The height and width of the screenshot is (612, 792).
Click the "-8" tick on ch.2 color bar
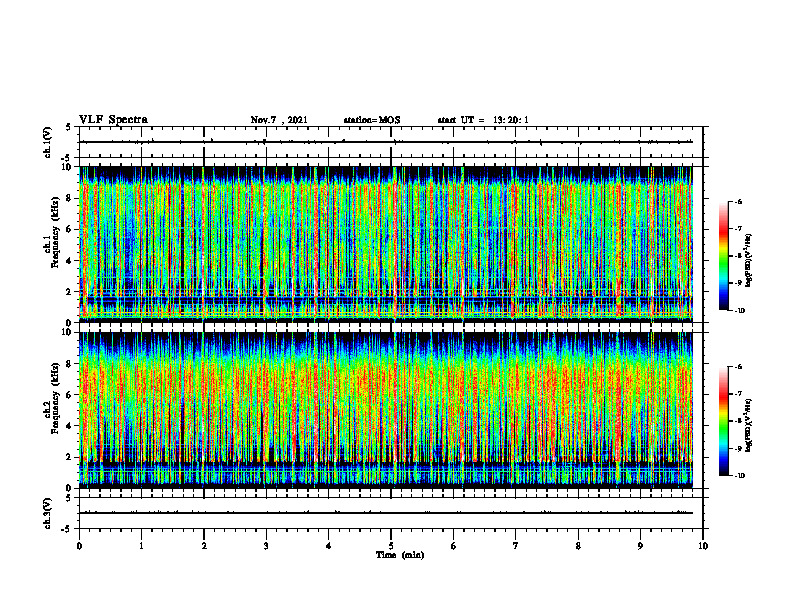[x=739, y=422]
